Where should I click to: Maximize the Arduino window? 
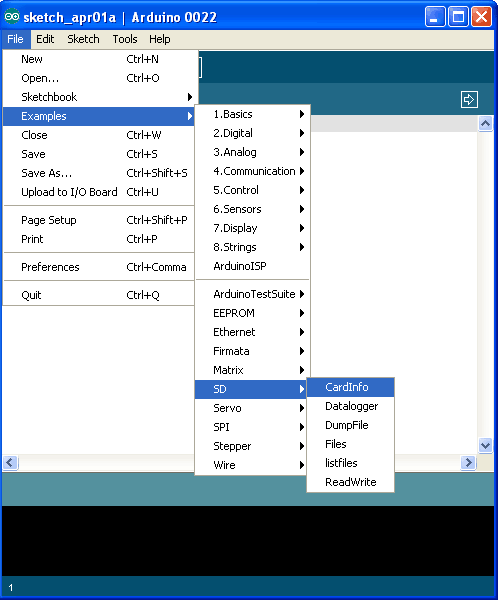point(458,17)
